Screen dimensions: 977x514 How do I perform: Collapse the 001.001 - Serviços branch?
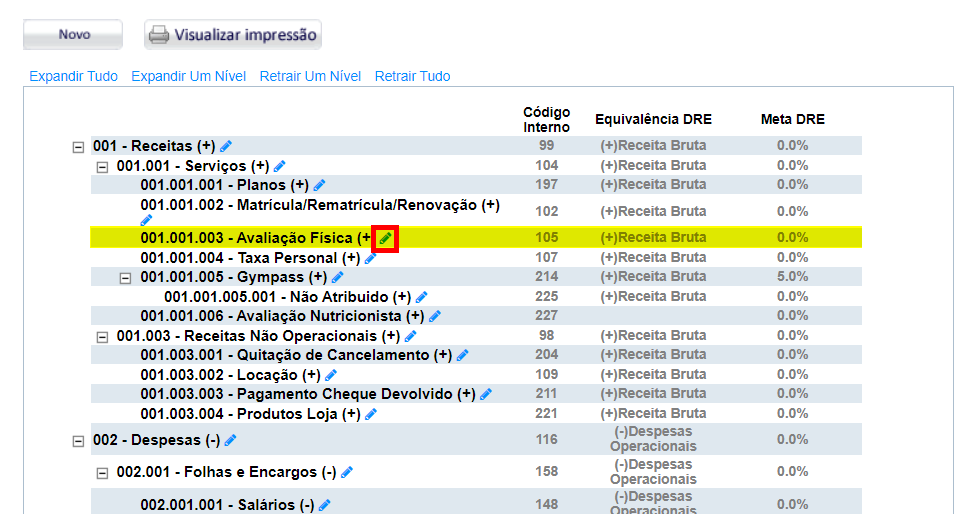[x=102, y=166]
